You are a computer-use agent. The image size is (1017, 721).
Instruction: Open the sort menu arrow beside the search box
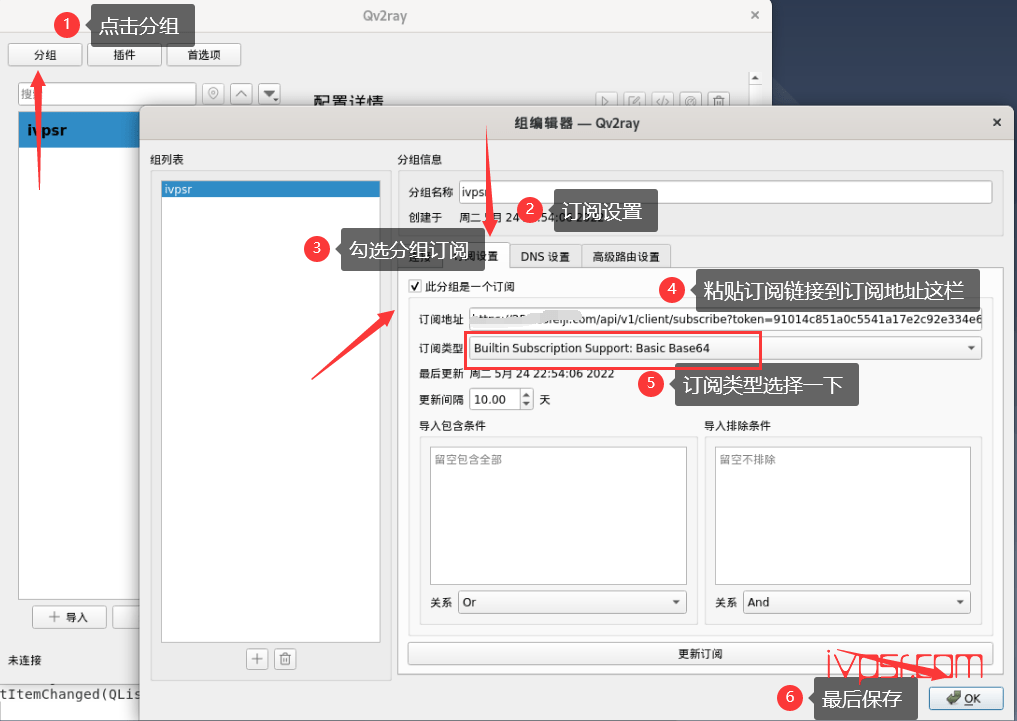tap(269, 94)
